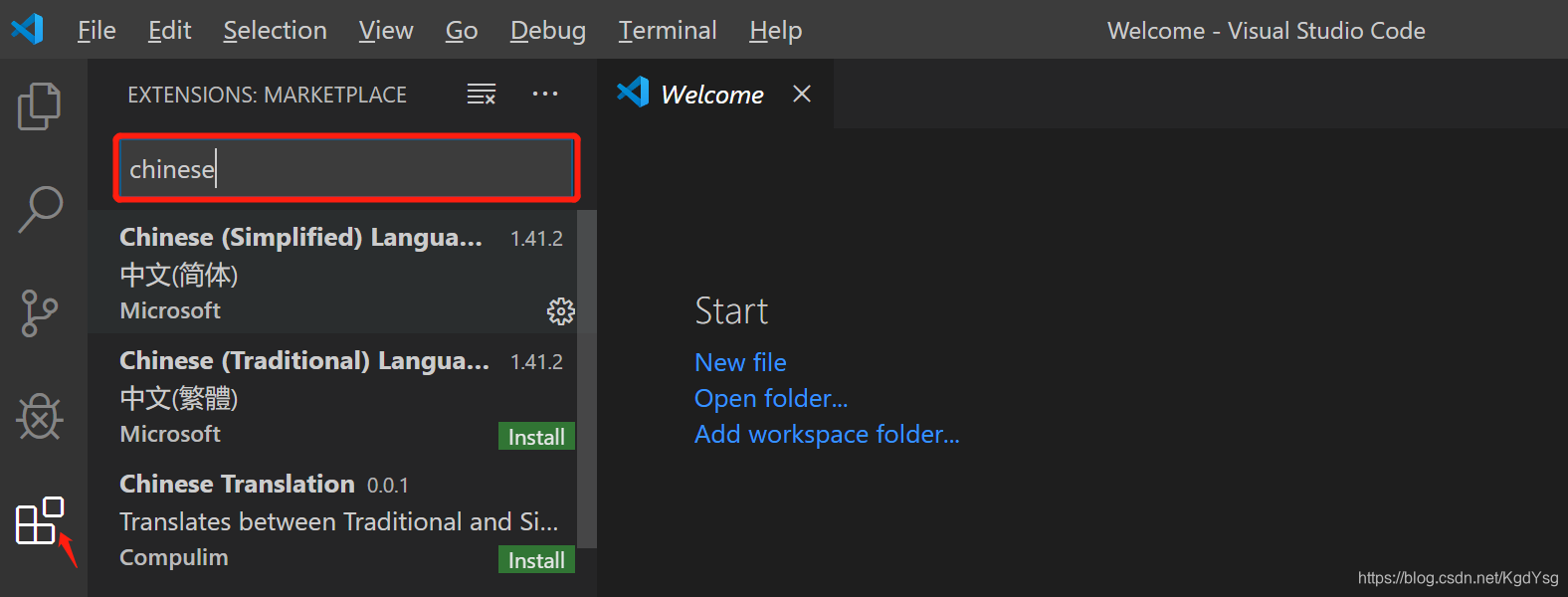The width and height of the screenshot is (1568, 597).
Task: Open the Selection menu
Action: (x=275, y=31)
